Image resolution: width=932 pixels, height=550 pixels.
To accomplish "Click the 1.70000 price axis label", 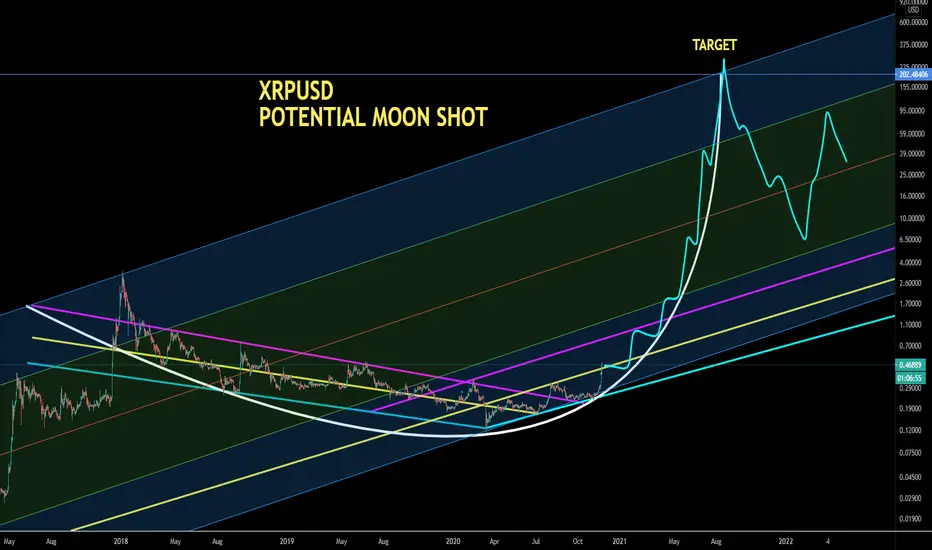I will [x=913, y=303].
